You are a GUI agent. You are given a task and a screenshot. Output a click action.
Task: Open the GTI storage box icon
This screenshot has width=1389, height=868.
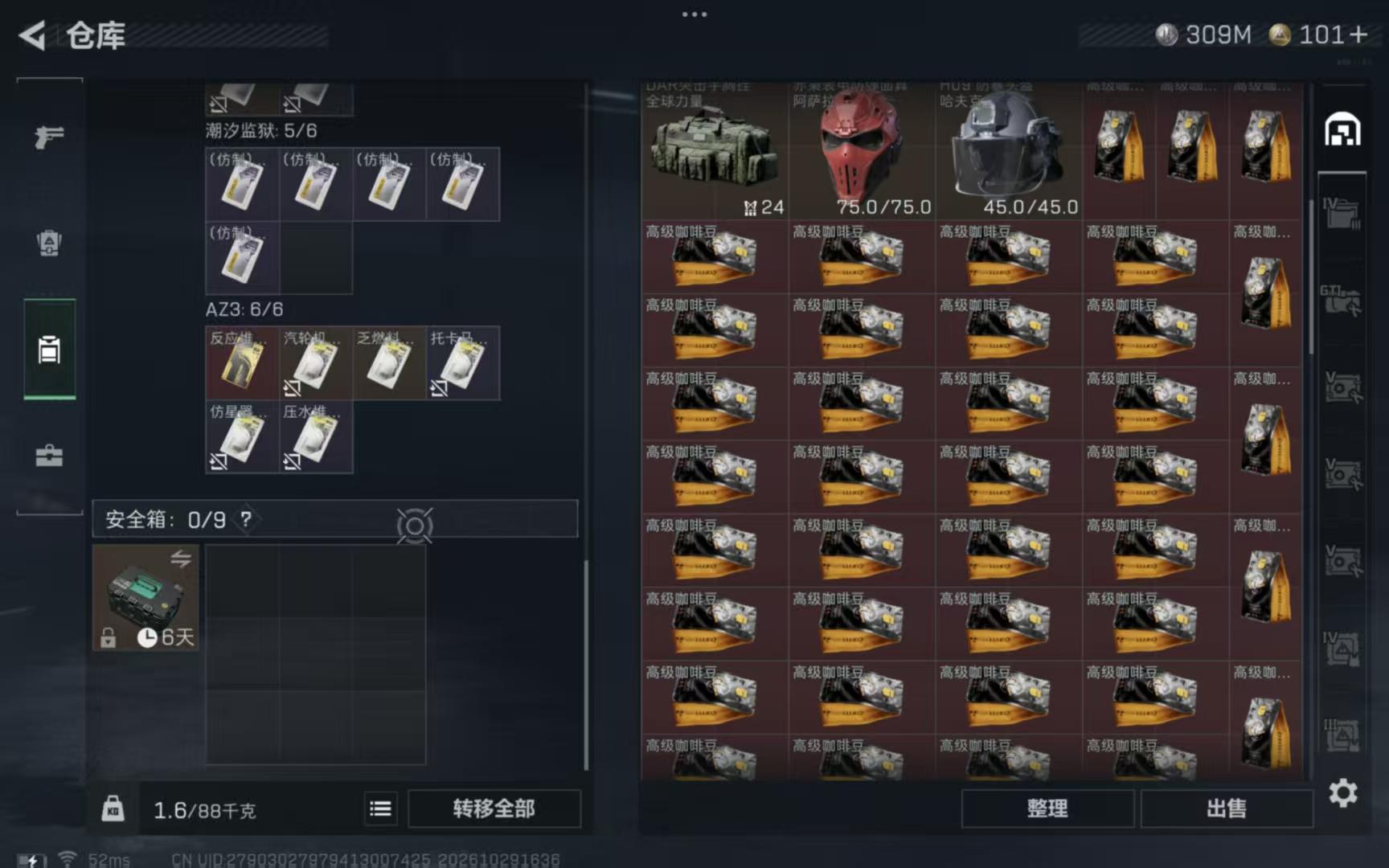[1342, 300]
